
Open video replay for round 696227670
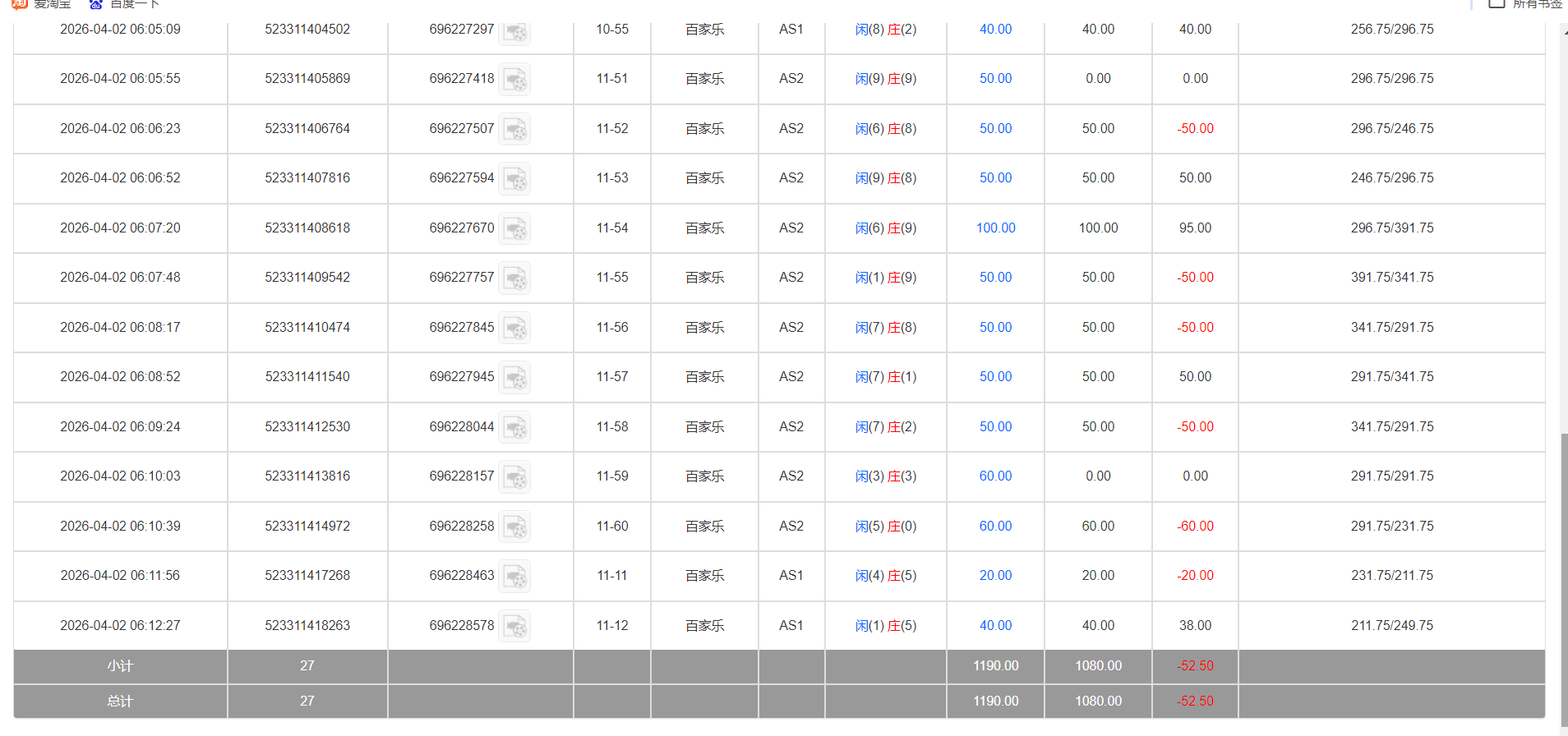[515, 229]
